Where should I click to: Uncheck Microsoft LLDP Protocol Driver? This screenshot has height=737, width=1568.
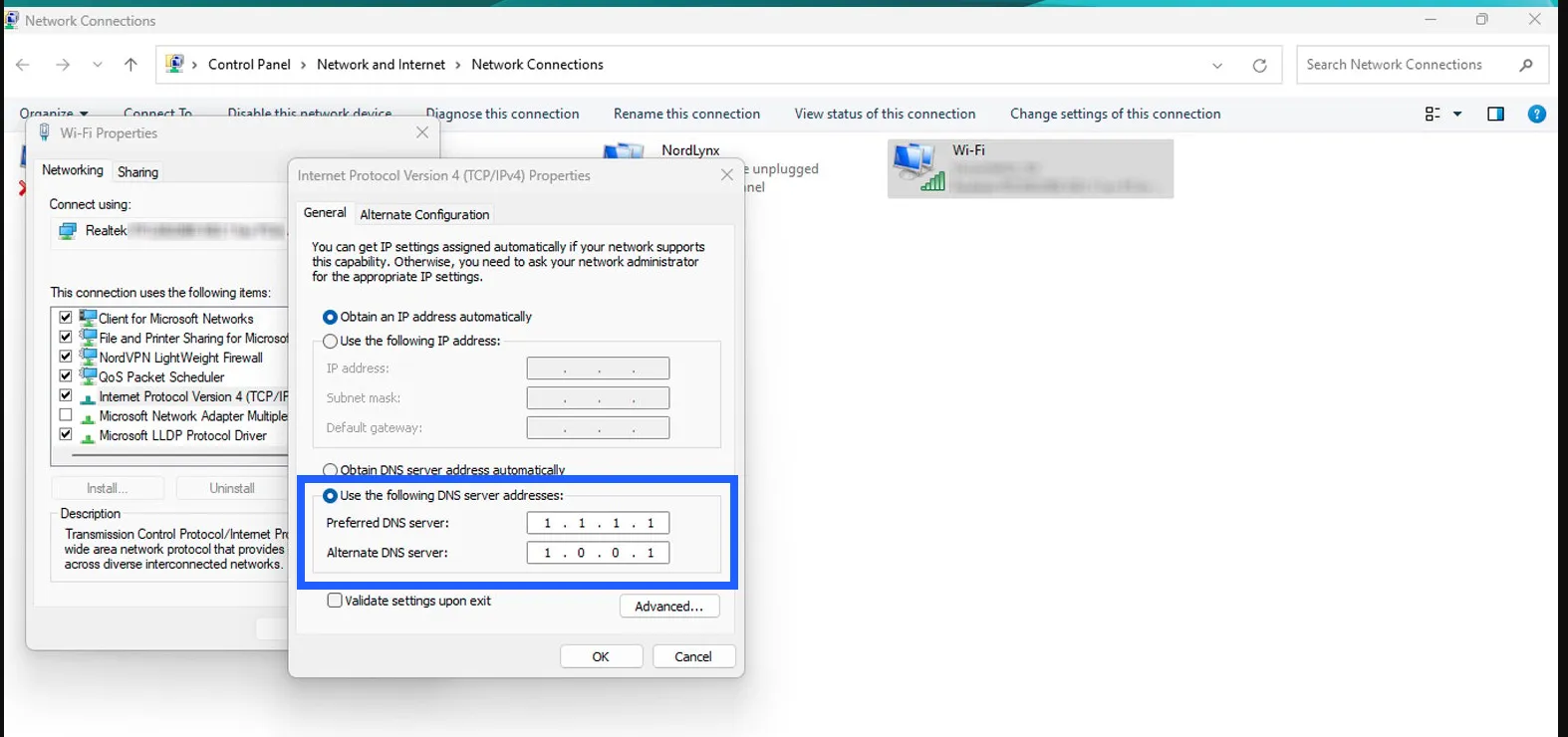(x=66, y=435)
